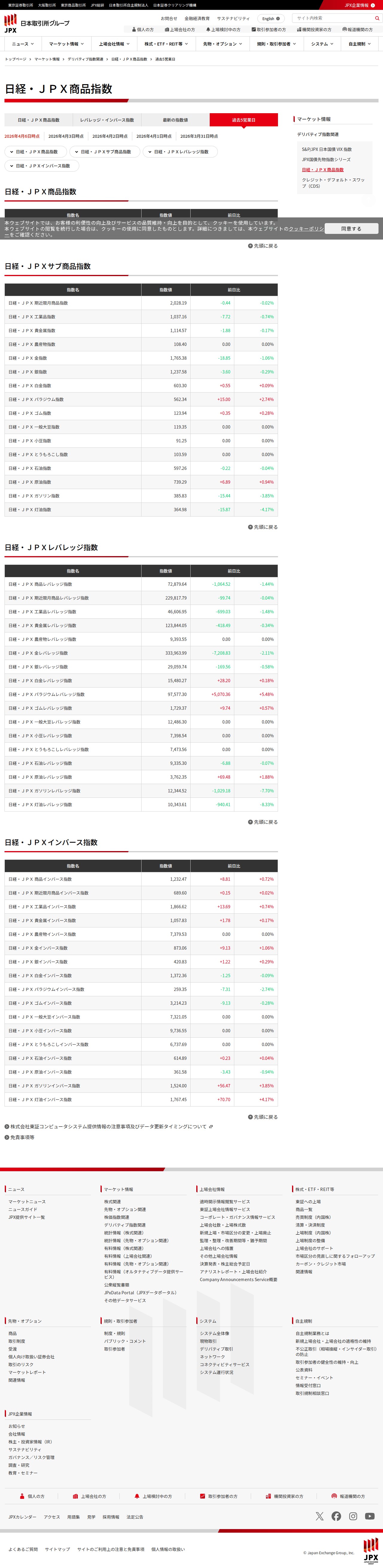The image size is (383, 1568).
Task: Expand the ニュース navigation menu
Action: tap(23, 44)
